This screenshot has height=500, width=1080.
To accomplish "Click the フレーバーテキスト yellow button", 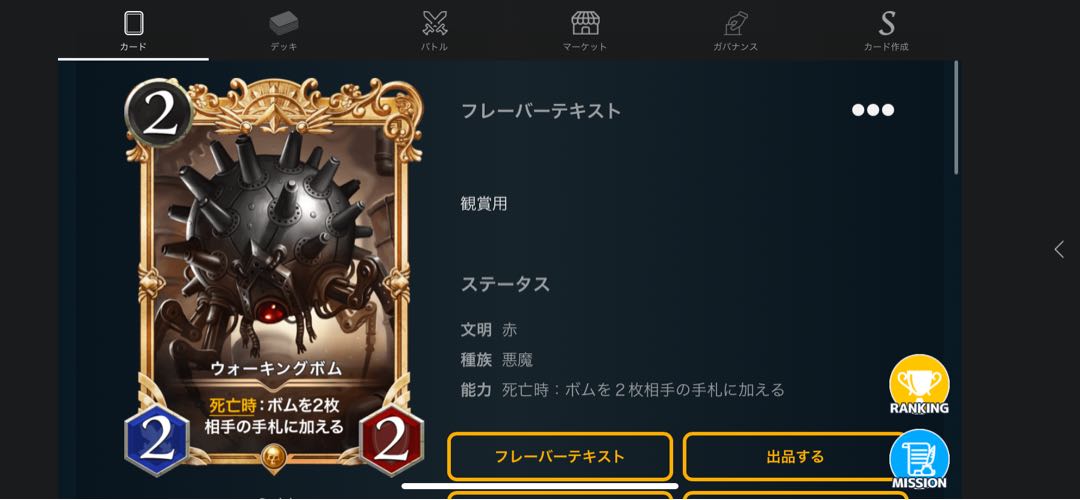I will (559, 456).
